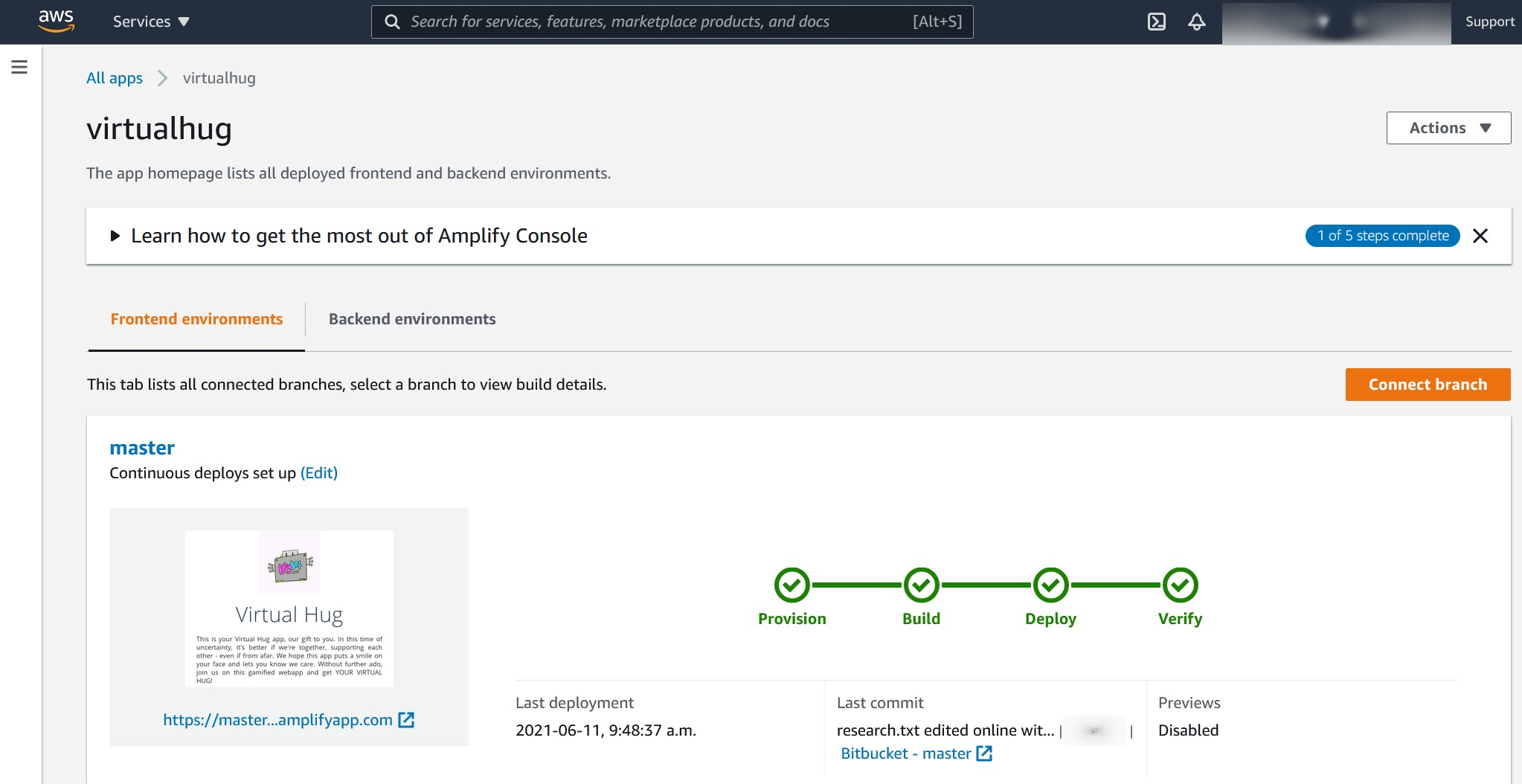The height and width of the screenshot is (784, 1522).
Task: Toggle the hamburger side navigation menu
Action: point(19,67)
